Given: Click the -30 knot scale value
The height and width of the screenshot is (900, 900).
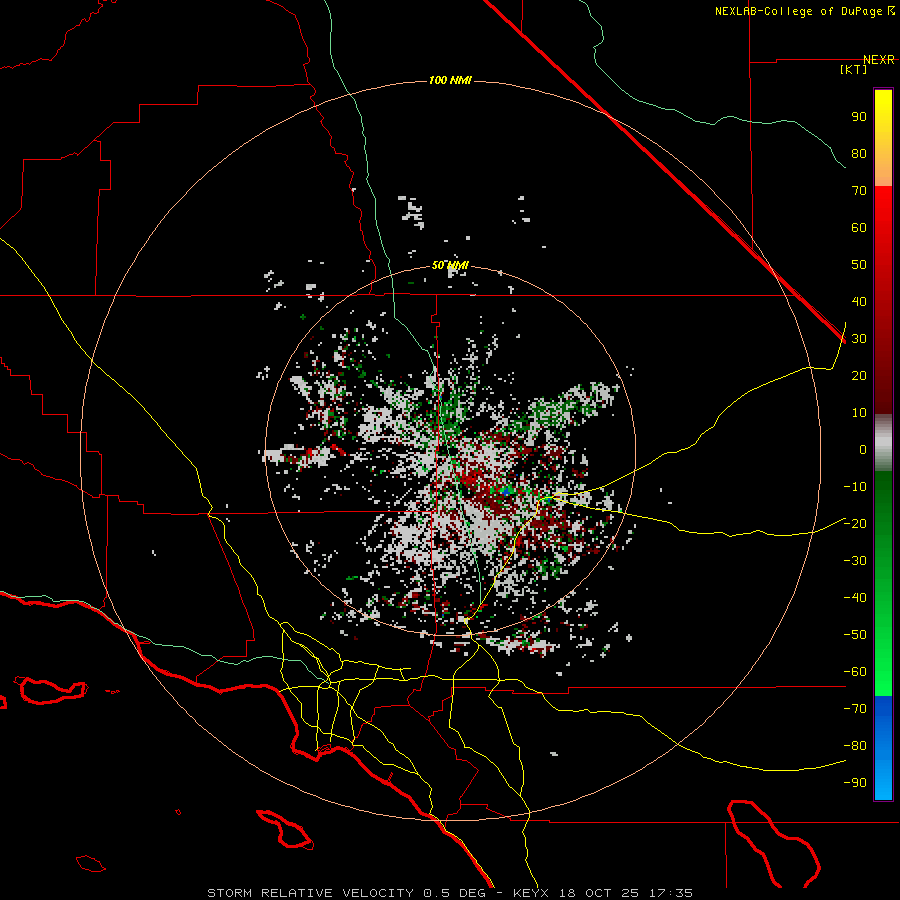Looking at the screenshot, I should [x=855, y=561].
